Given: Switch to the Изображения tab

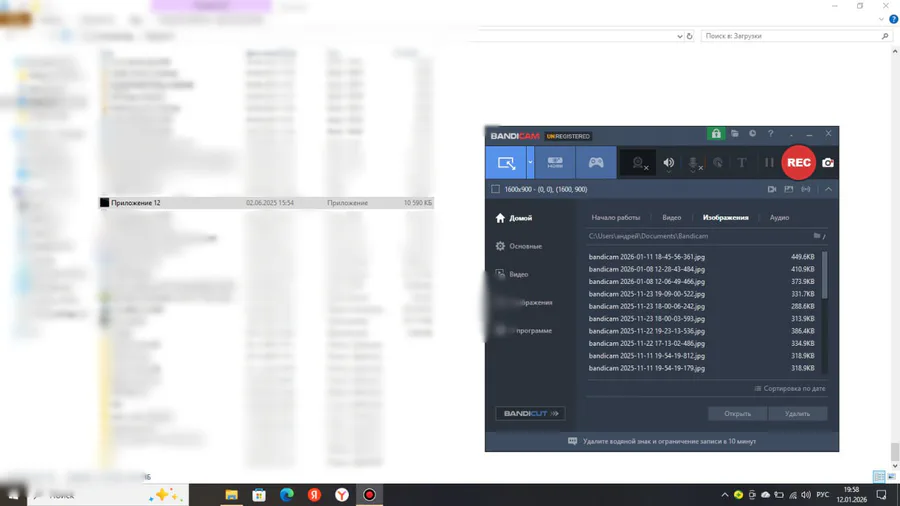Looking at the screenshot, I should coord(726,217).
